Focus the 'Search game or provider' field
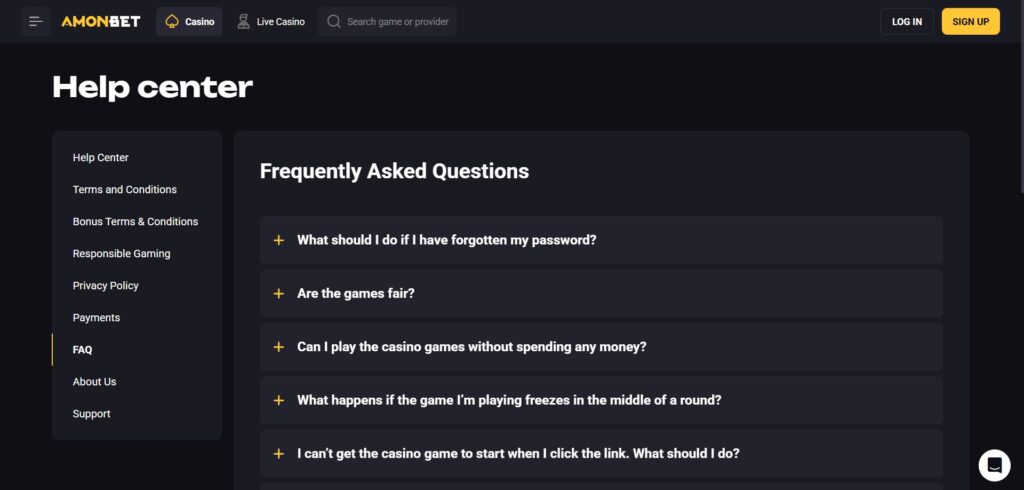Viewport: 1024px width, 490px height. pyautogui.click(x=397, y=21)
